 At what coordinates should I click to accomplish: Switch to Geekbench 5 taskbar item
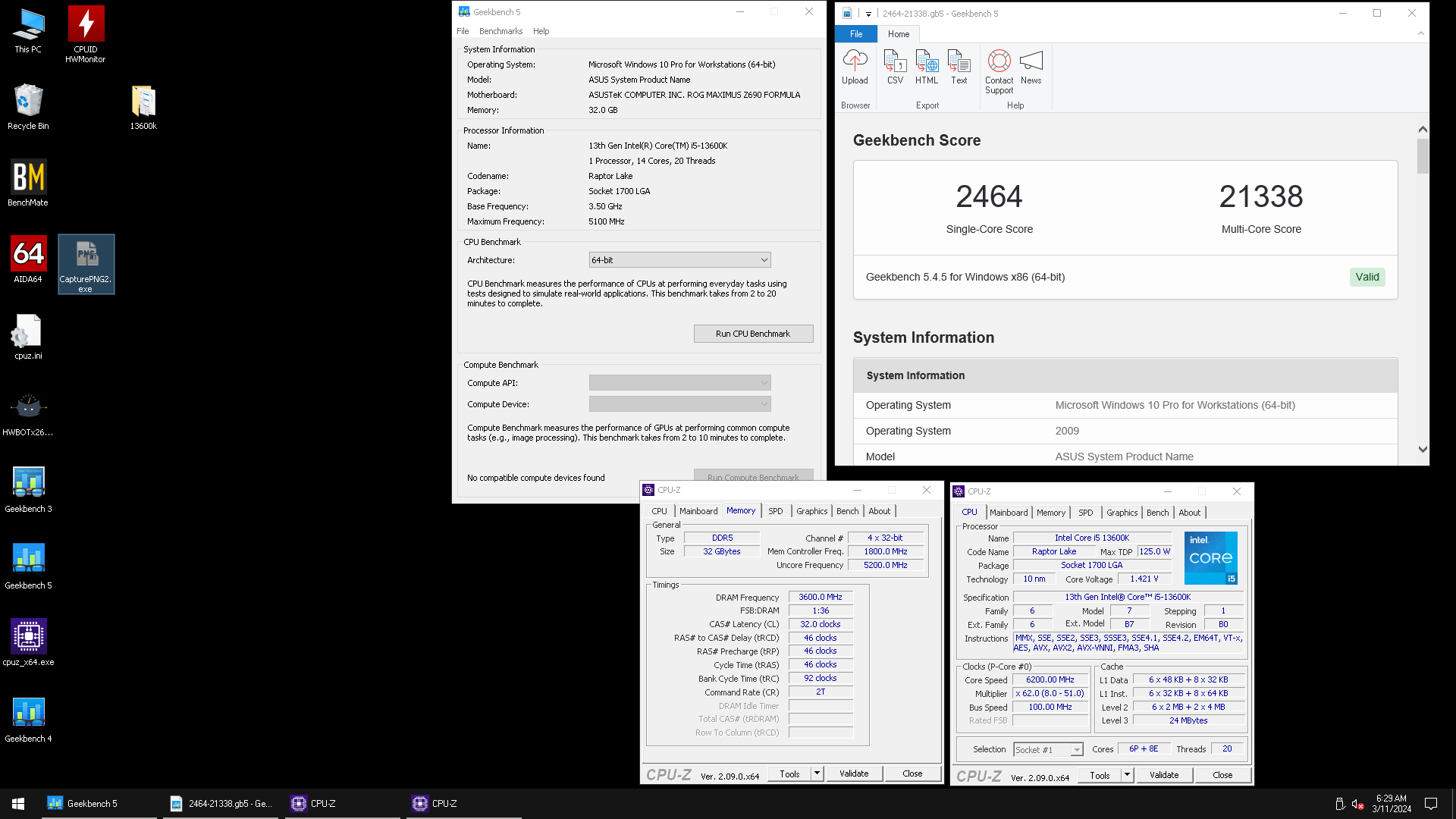click(x=99, y=804)
